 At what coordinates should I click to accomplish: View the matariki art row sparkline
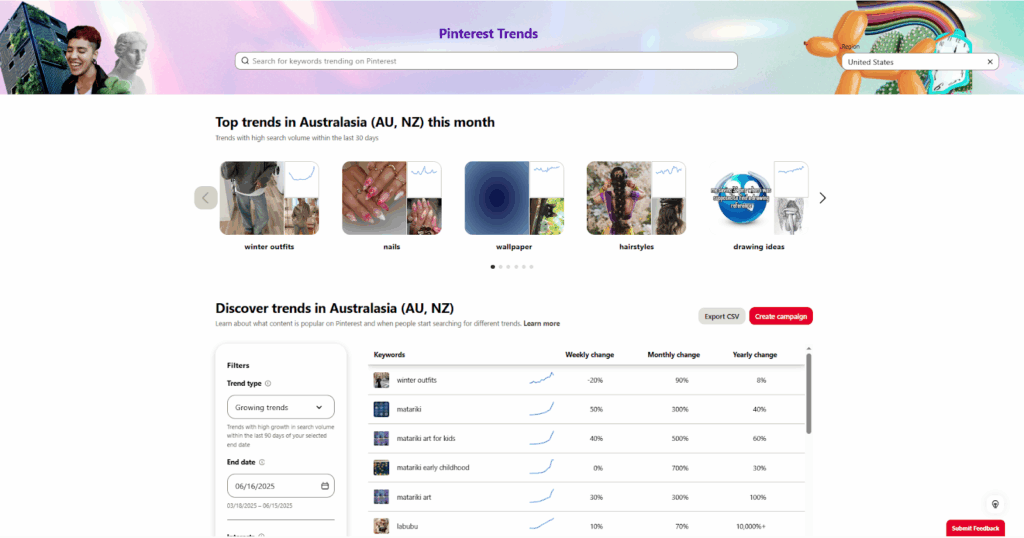click(x=541, y=496)
